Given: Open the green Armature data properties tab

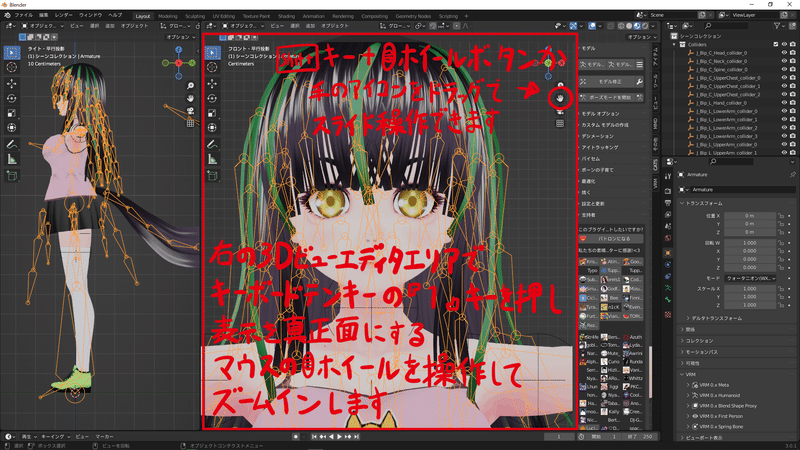Looking at the screenshot, I should coord(668,288).
